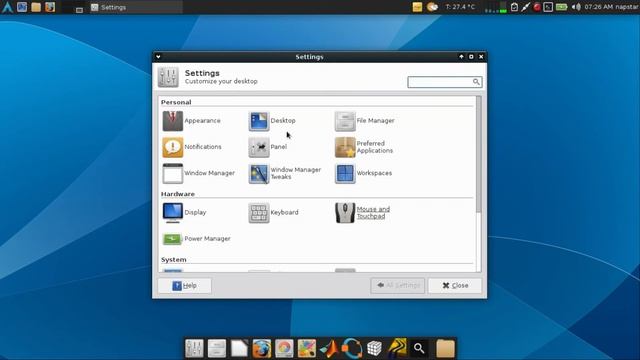Open the Arch Linux applications menu
Screen dimensions: 640x360
pos(7,7)
